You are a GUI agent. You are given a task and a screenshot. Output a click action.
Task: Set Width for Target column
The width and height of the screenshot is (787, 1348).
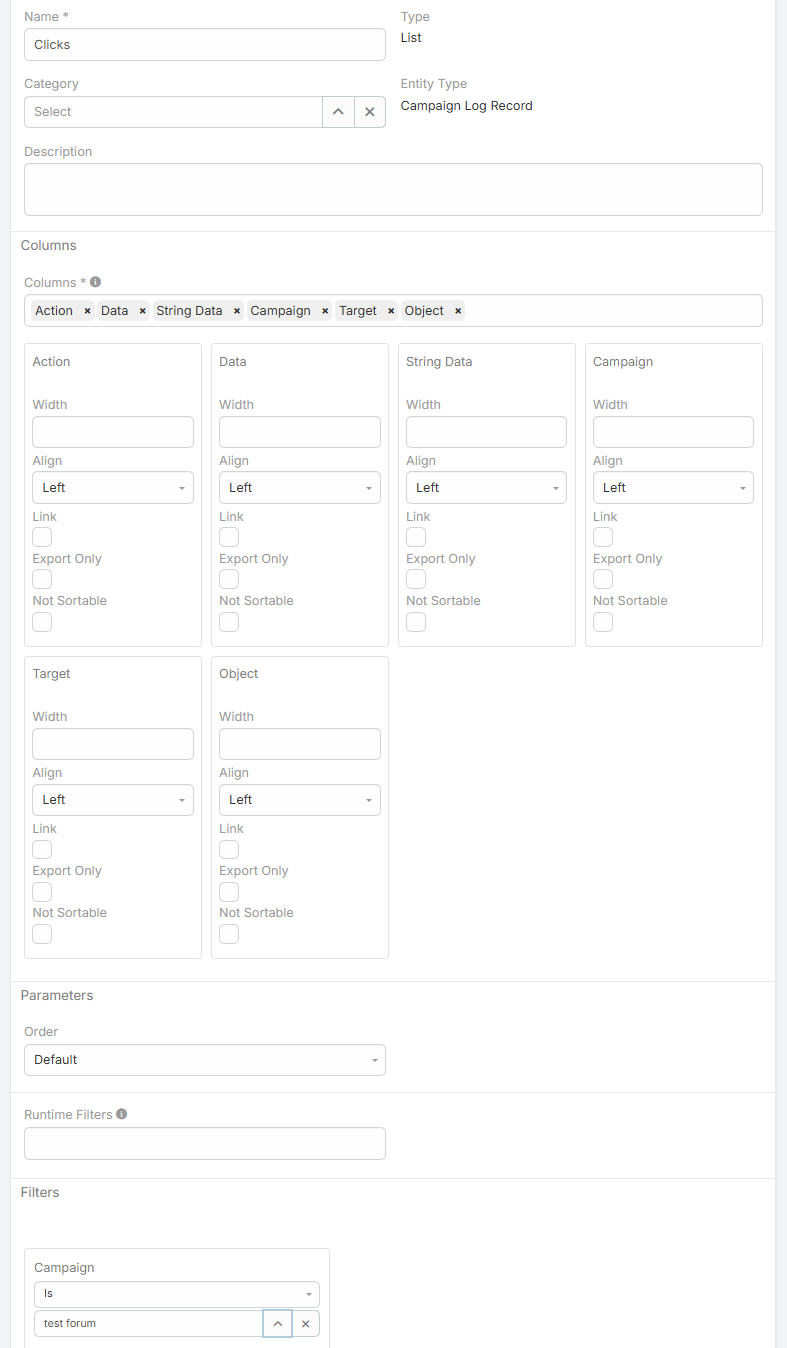tap(113, 744)
